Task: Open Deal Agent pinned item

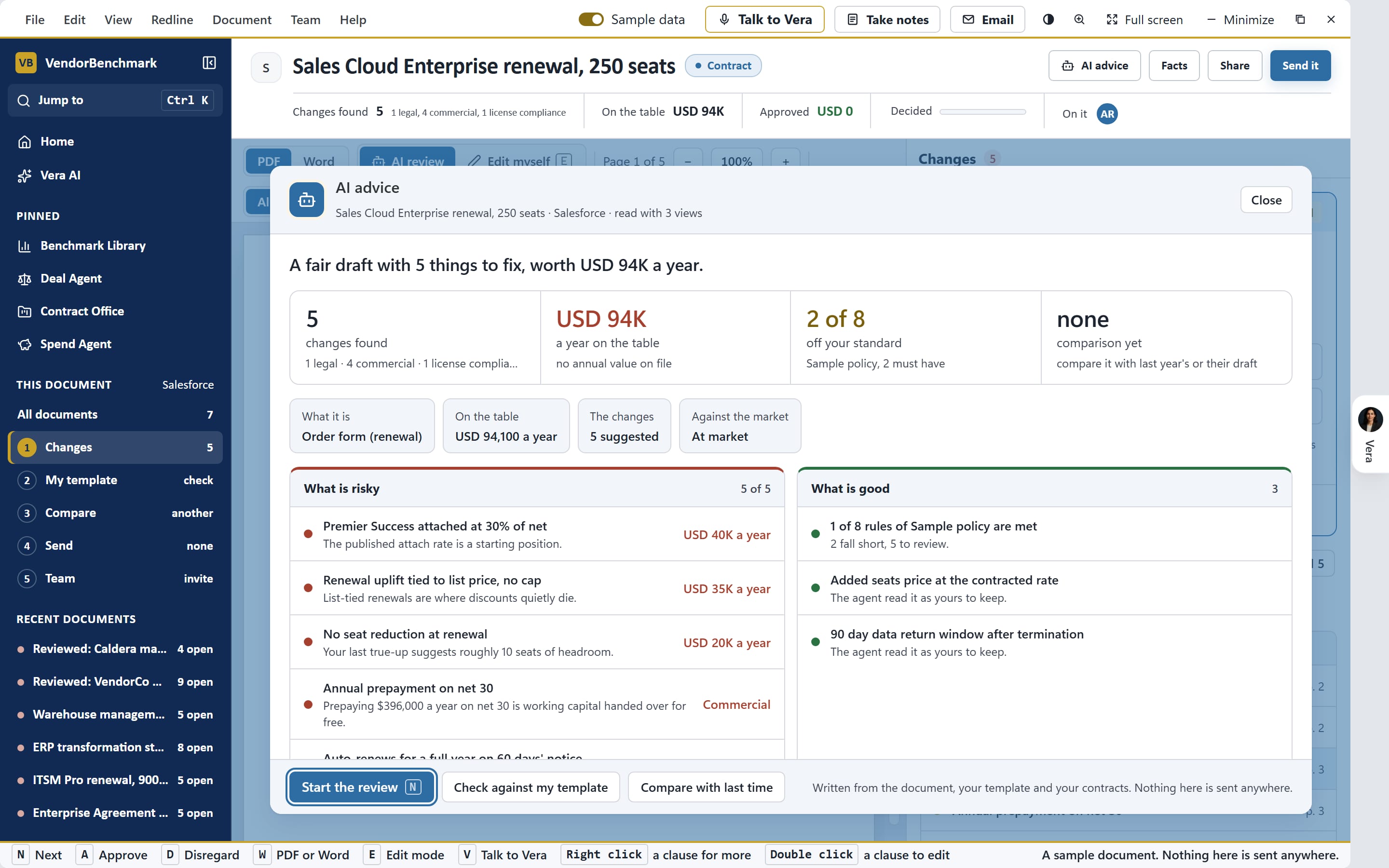Action: [115, 278]
